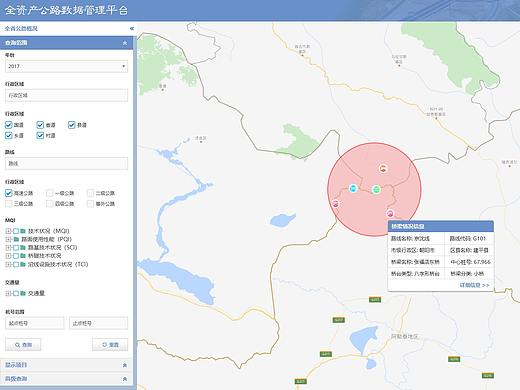Tick the 路基技术状况 (SCI) tree checkbox

[x=16, y=248]
